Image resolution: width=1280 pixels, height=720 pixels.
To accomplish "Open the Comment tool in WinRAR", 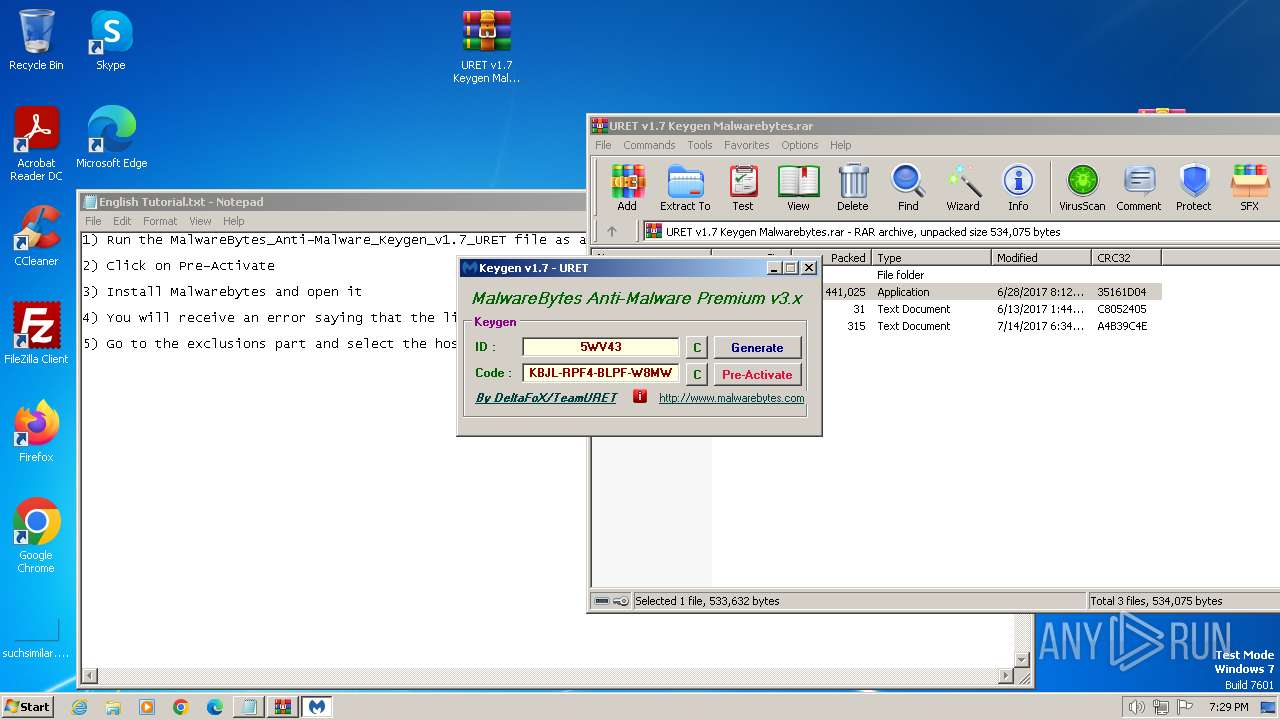I will pos(1139,188).
